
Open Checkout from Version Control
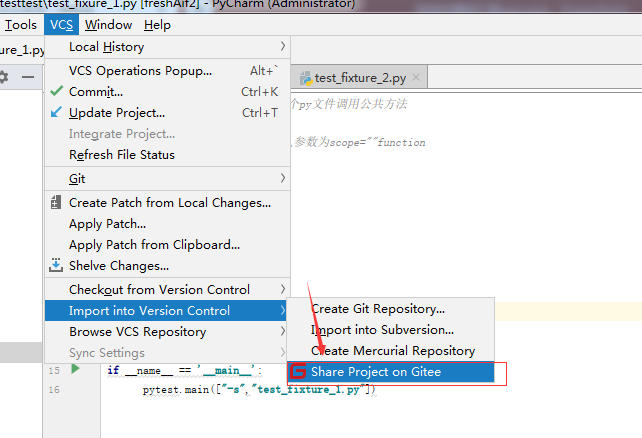click(167, 290)
